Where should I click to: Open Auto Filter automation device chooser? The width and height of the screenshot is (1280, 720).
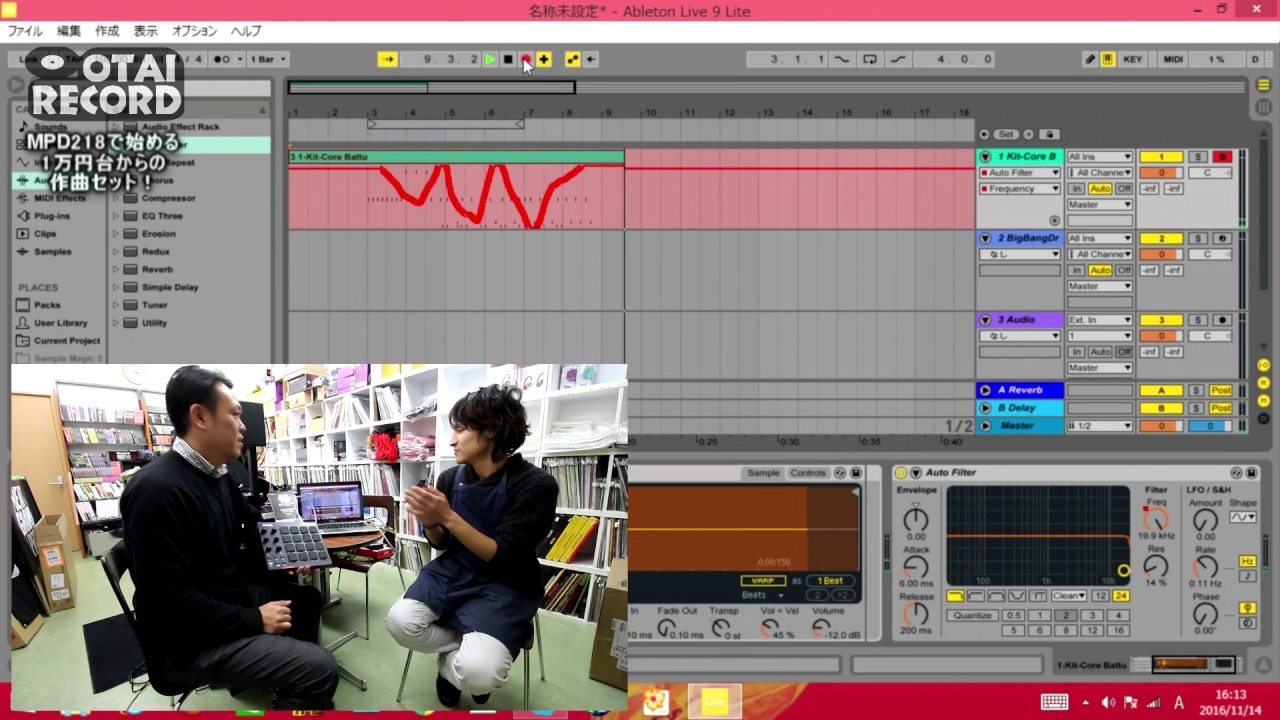(x=1020, y=173)
